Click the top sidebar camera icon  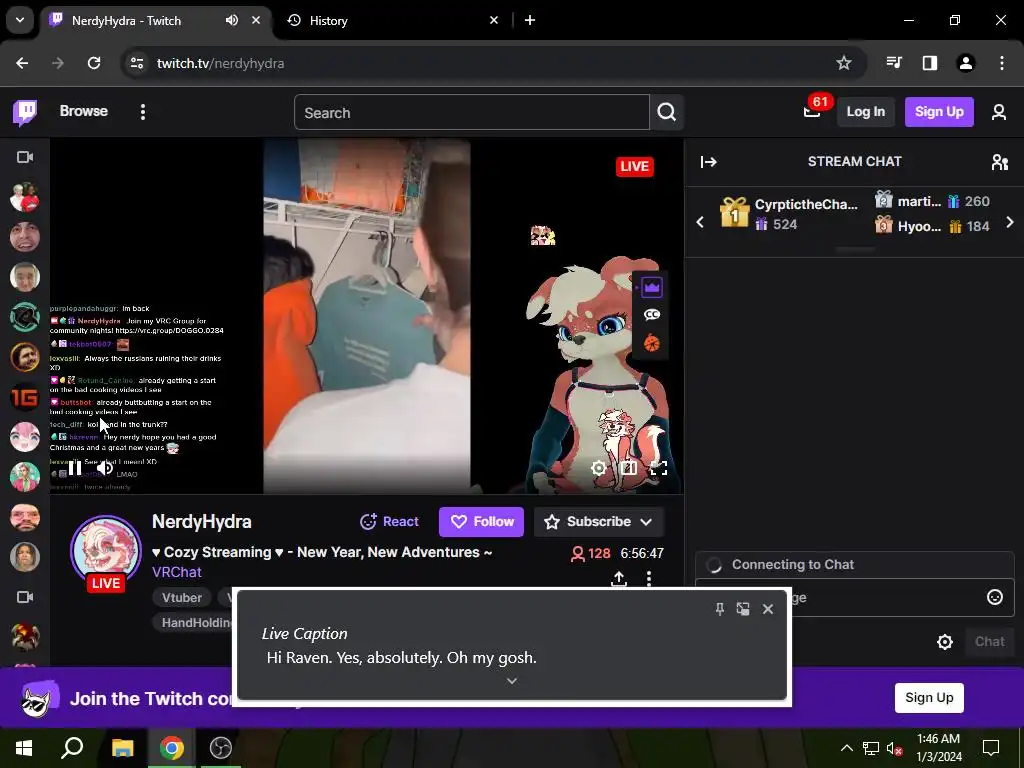click(25, 157)
